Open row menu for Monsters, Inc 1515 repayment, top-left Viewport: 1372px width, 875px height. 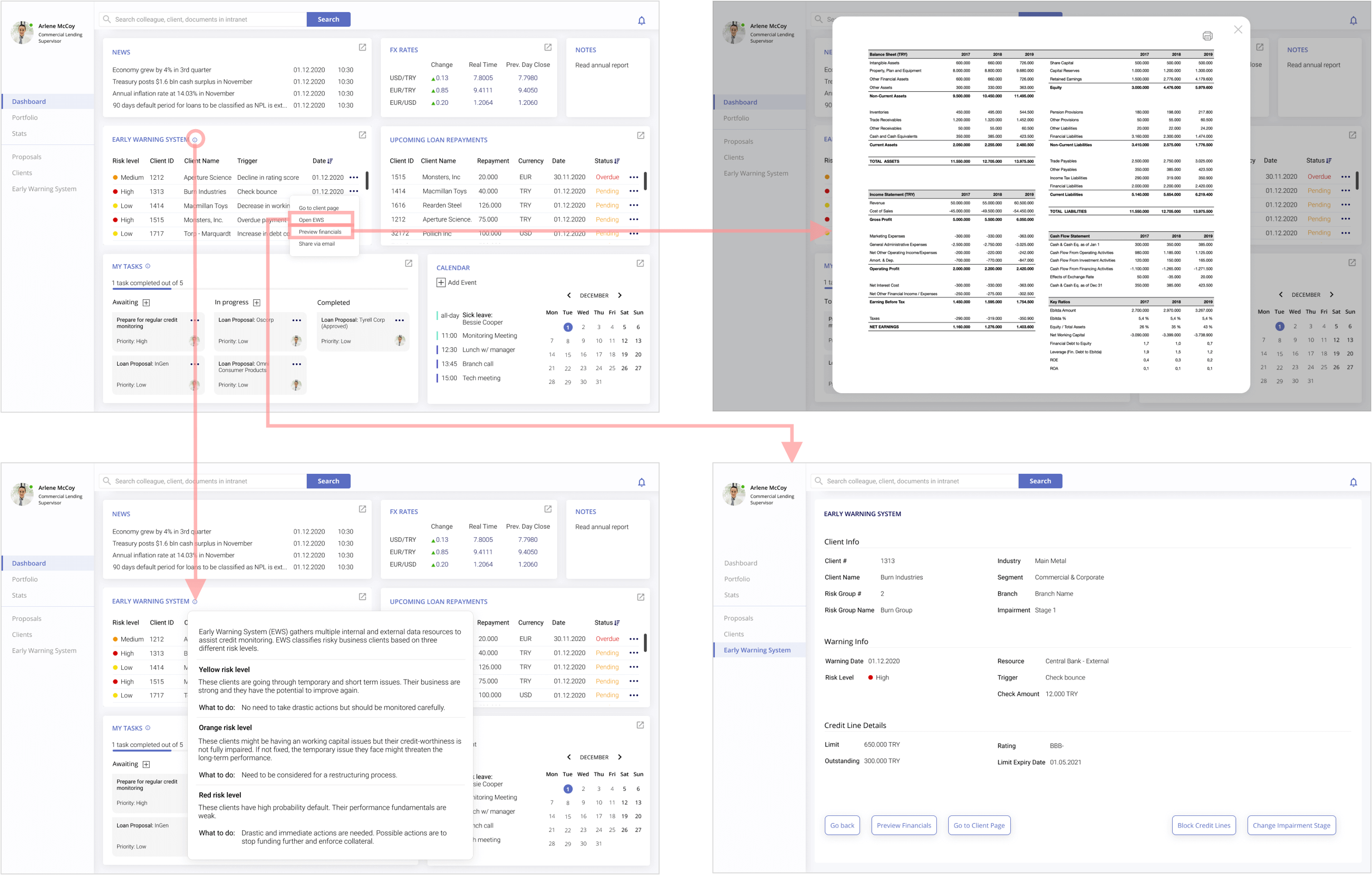pyautogui.click(x=634, y=177)
